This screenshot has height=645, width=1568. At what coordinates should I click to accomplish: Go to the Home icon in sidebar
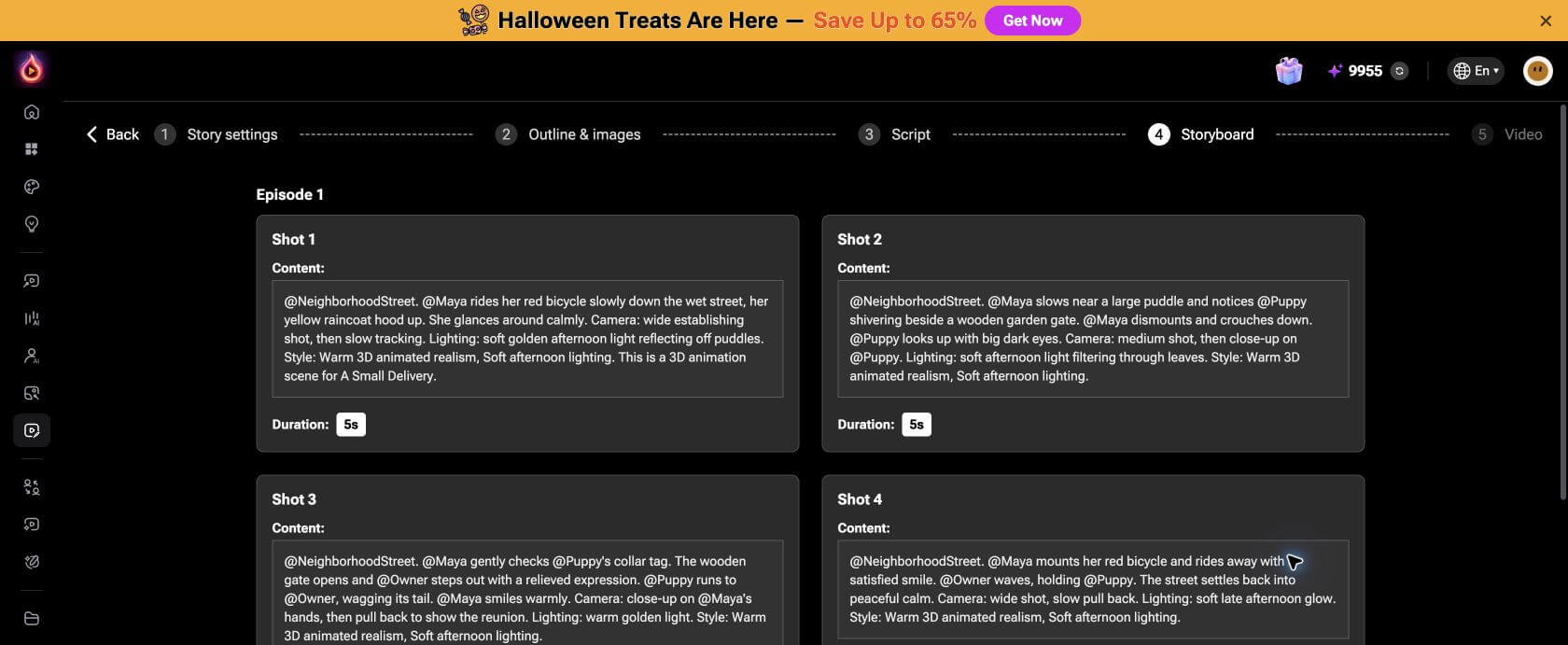(x=32, y=112)
